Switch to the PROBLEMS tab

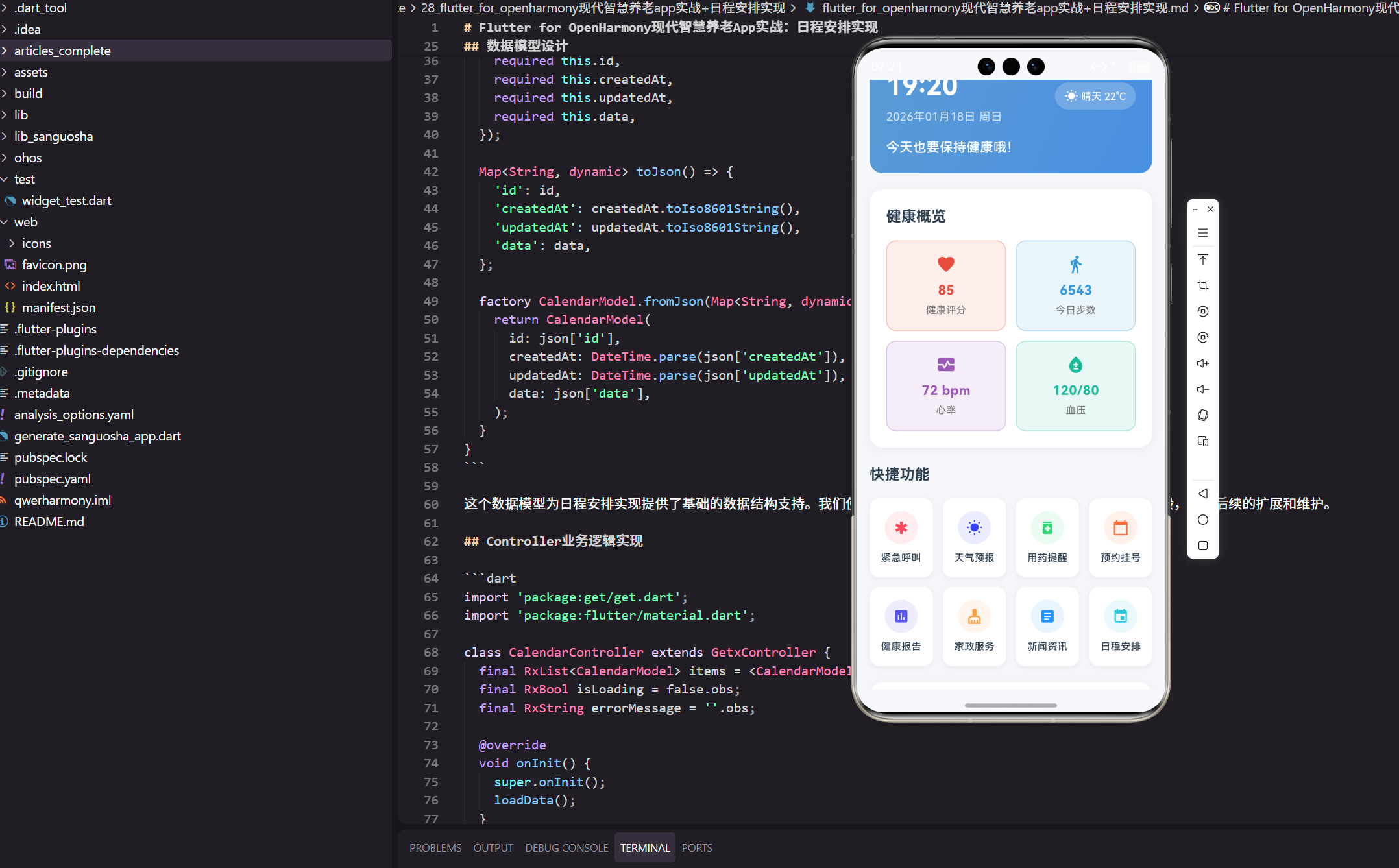click(x=435, y=848)
